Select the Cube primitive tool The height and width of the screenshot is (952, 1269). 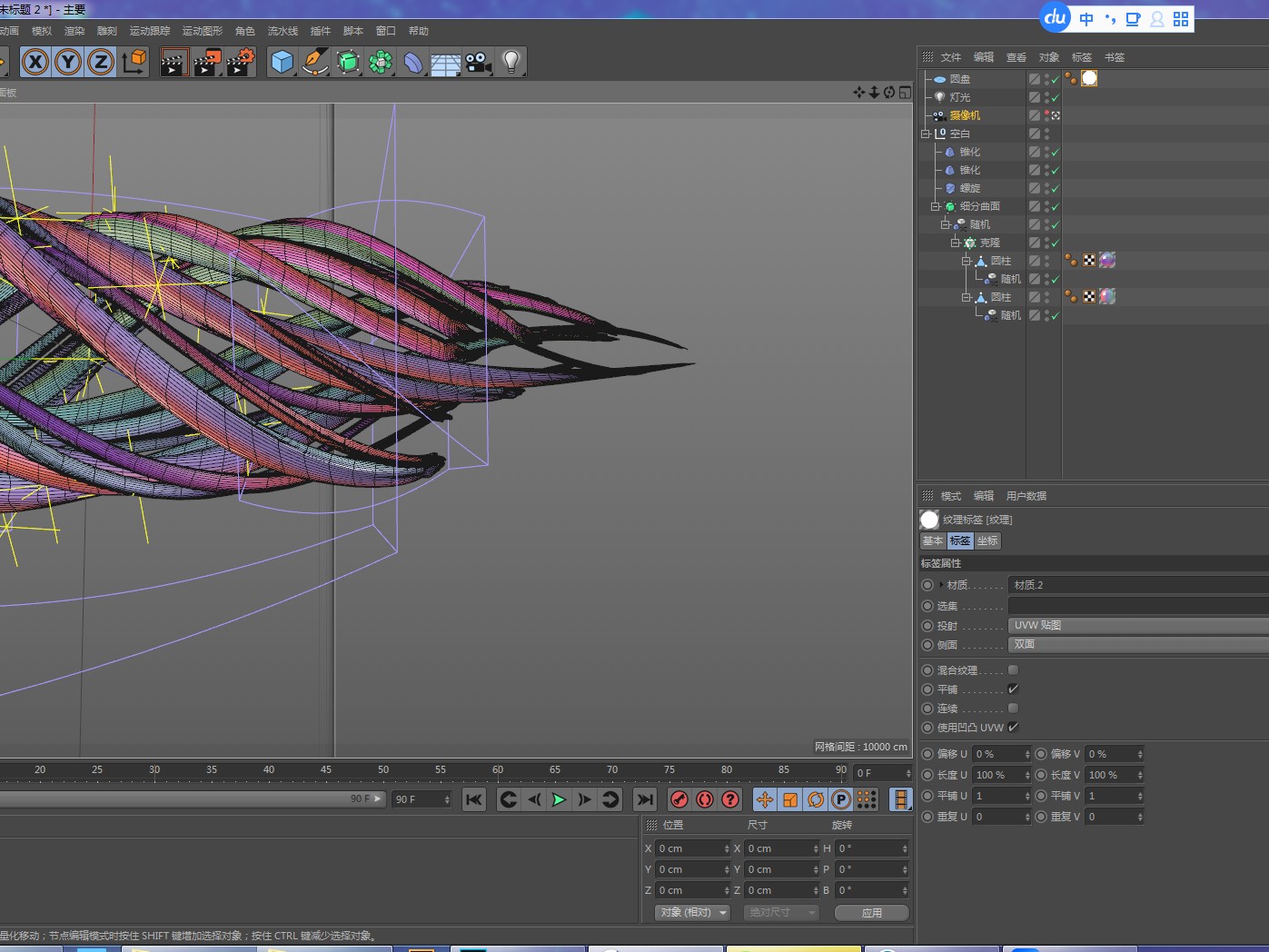click(283, 61)
